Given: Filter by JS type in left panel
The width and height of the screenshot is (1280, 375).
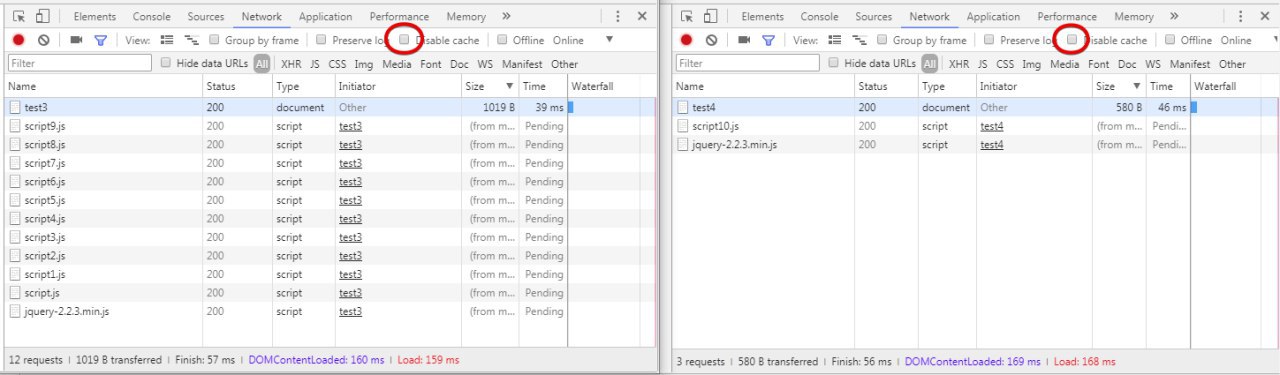Looking at the screenshot, I should 315,64.
